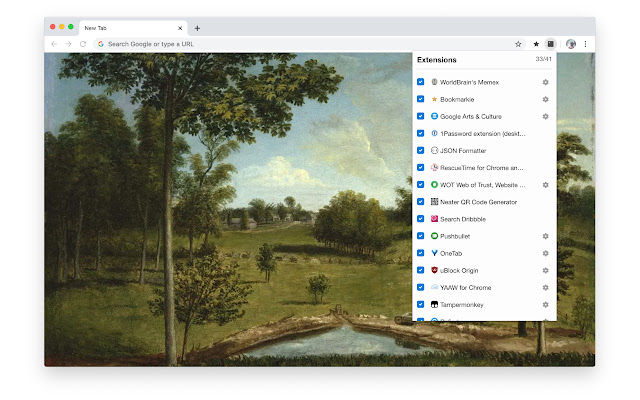
Task: Open uBlock Origin options gear
Action: [545, 271]
